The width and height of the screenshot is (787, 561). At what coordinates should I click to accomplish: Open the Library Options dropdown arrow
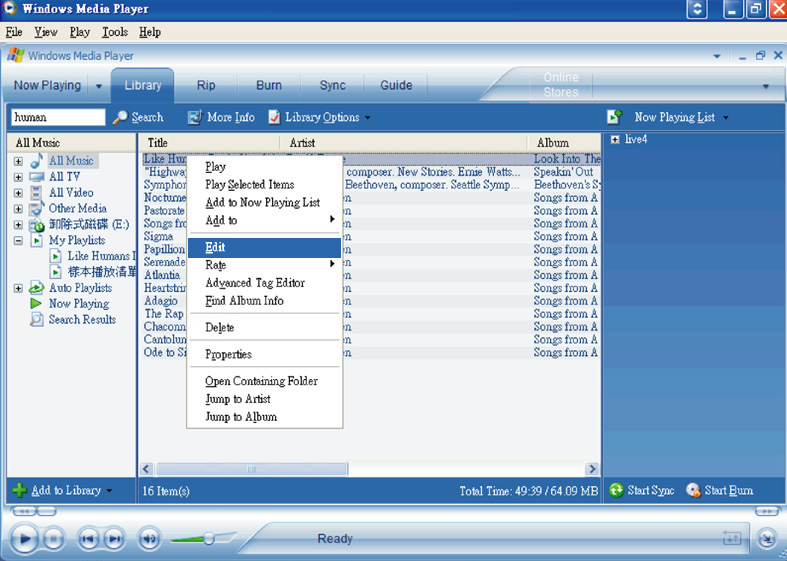coord(368,118)
